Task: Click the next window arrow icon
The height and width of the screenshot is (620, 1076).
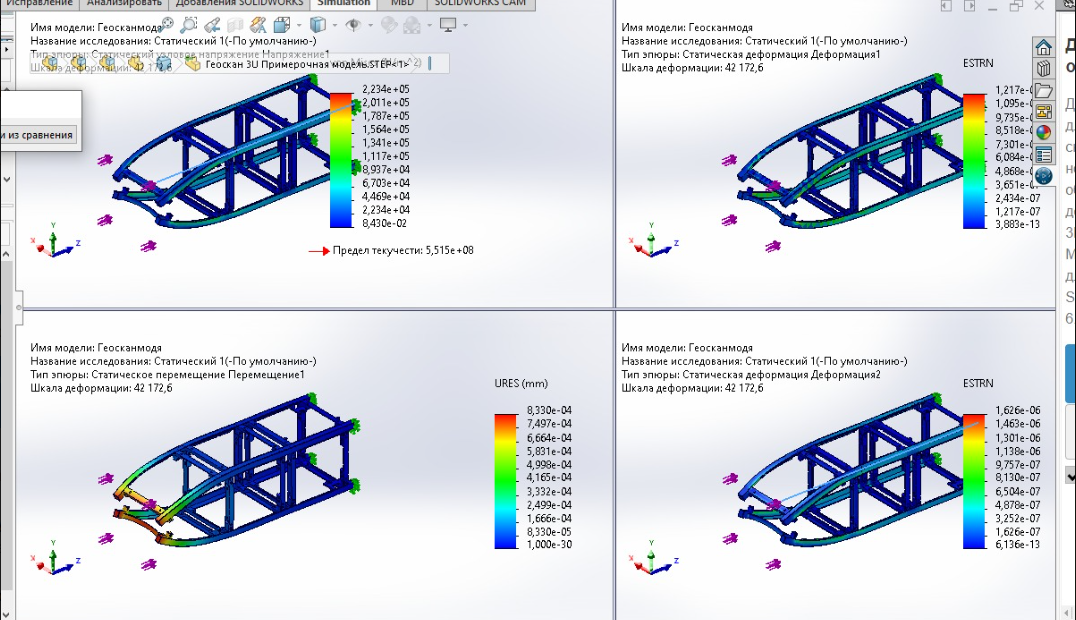Action: 969,5
